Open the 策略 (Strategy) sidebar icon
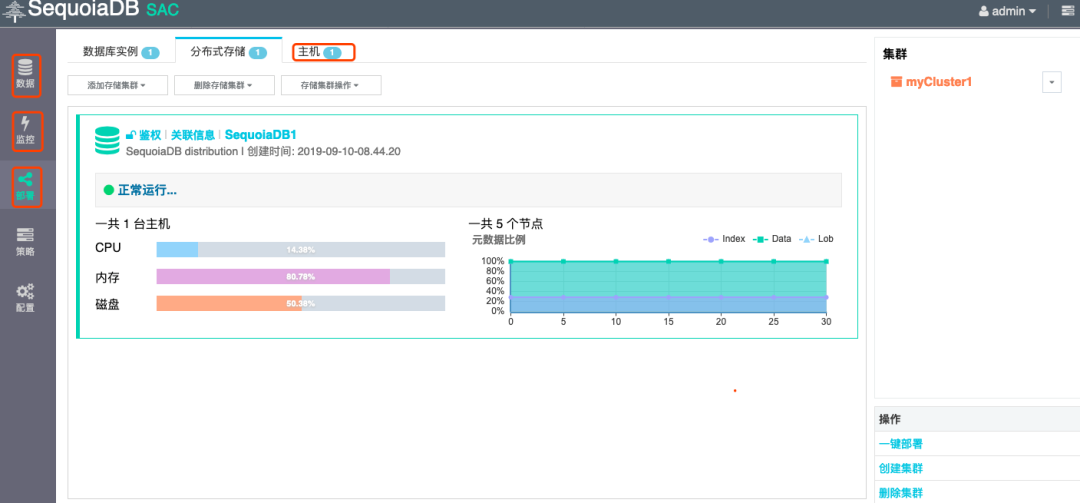Image resolution: width=1080 pixels, height=503 pixels. 25,242
